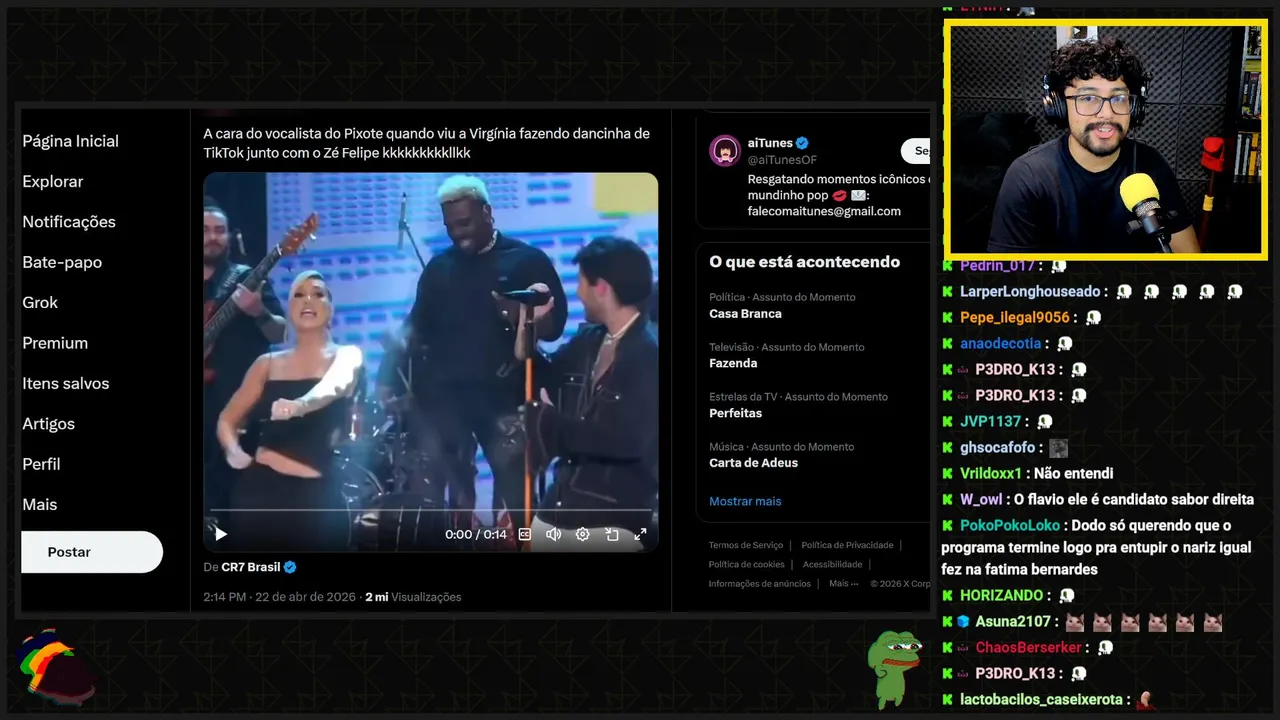Click chat username ChaosBerserker
The image size is (1280, 720).
[1030, 647]
